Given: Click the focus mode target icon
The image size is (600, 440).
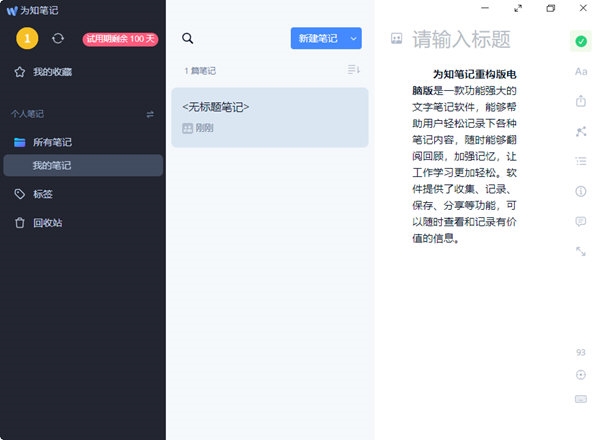Looking at the screenshot, I should pos(581,375).
